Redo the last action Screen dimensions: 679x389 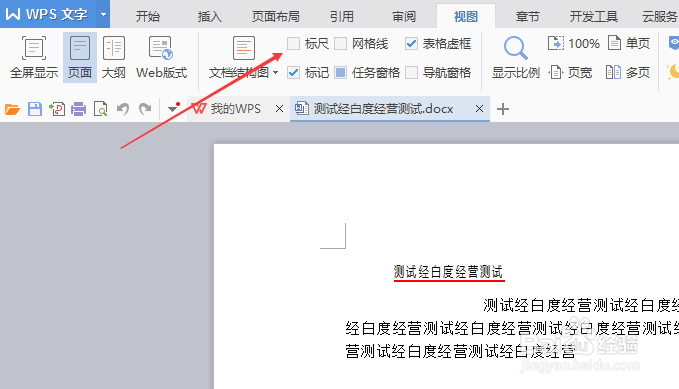click(145, 109)
